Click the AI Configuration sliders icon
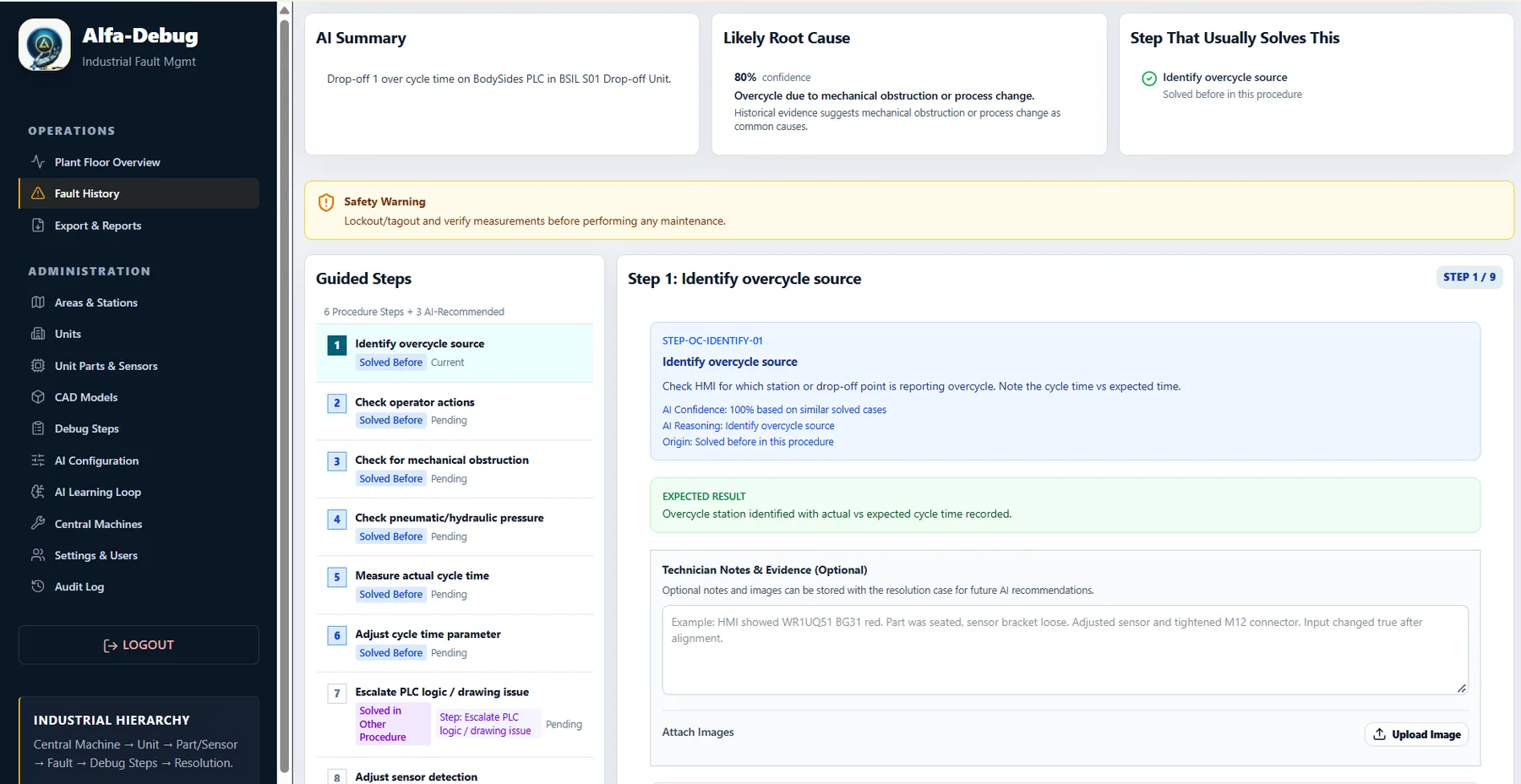Viewport: 1521px width, 784px height. tap(38, 460)
